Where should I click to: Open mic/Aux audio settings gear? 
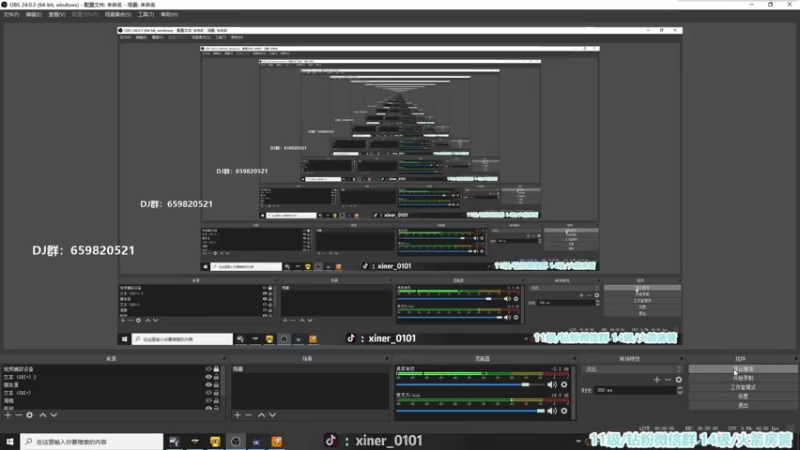pos(564,411)
